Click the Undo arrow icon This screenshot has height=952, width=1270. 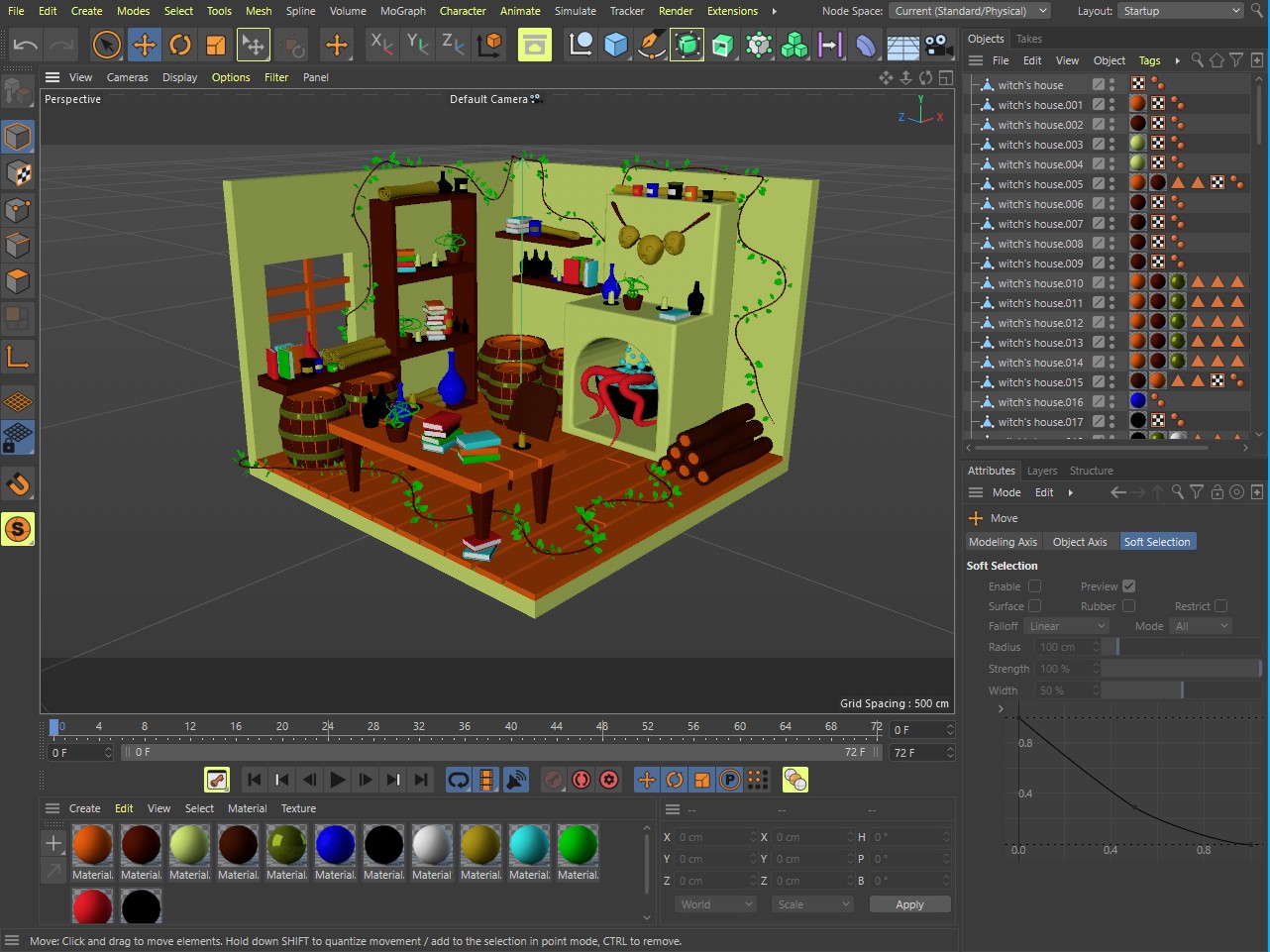(x=26, y=45)
